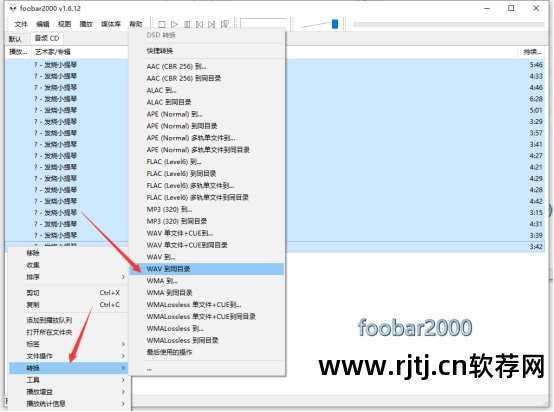
Task: Select the playlist track lasting 3:29
Action: 275,122
